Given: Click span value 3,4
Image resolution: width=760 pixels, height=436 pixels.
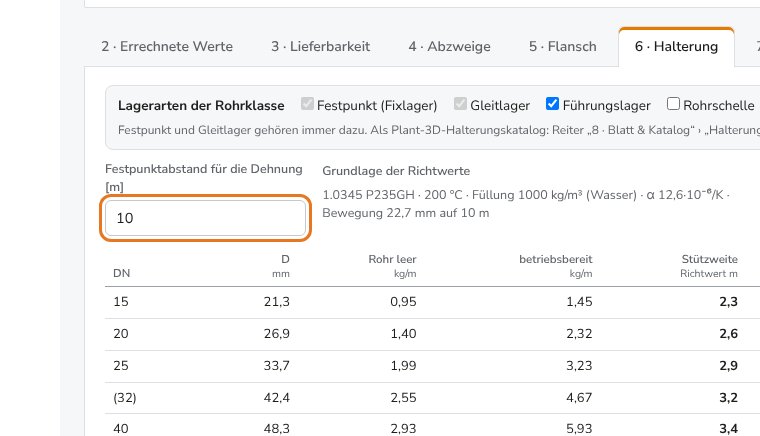Looking at the screenshot, I should [x=728, y=429].
